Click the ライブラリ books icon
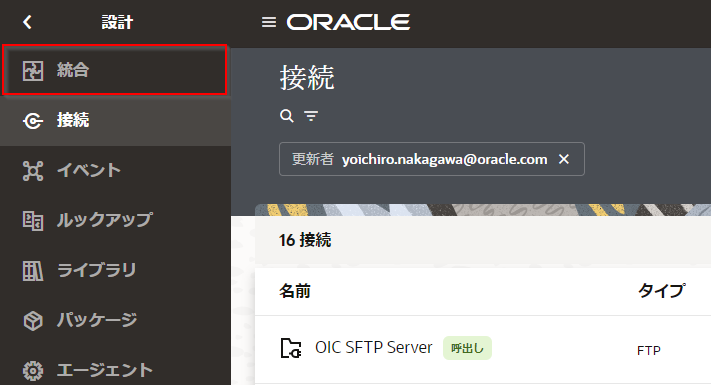Viewport: 711px width, 385px height. pyautogui.click(x=33, y=270)
